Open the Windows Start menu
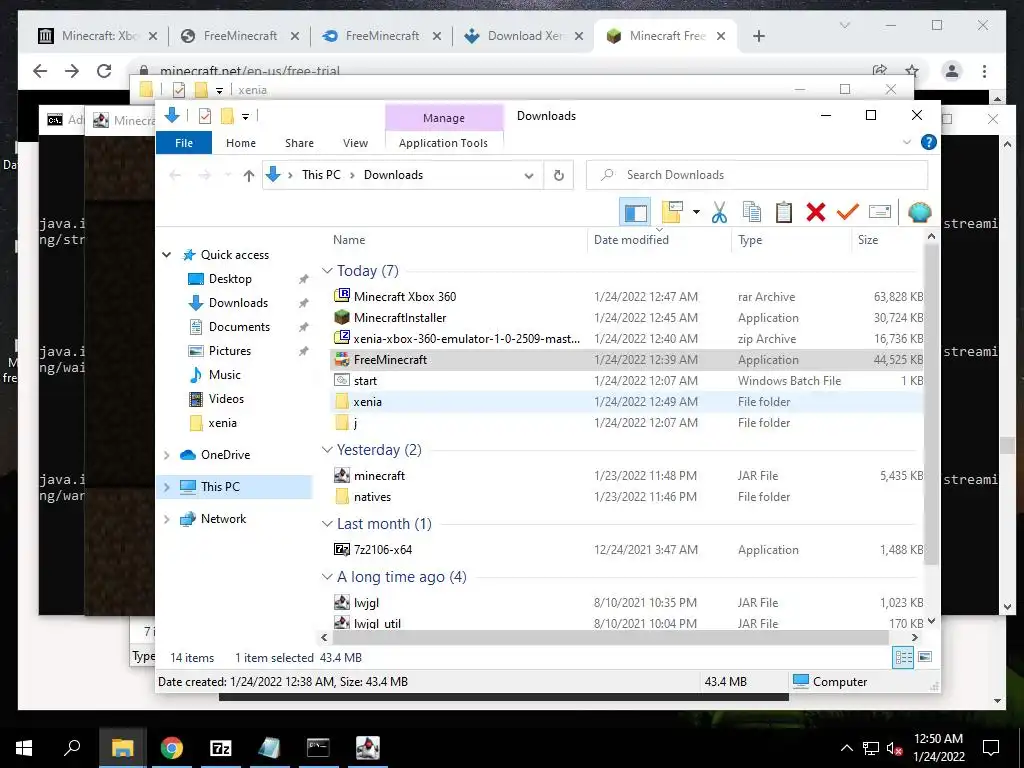Viewport: 1024px width, 768px height. pos(24,747)
